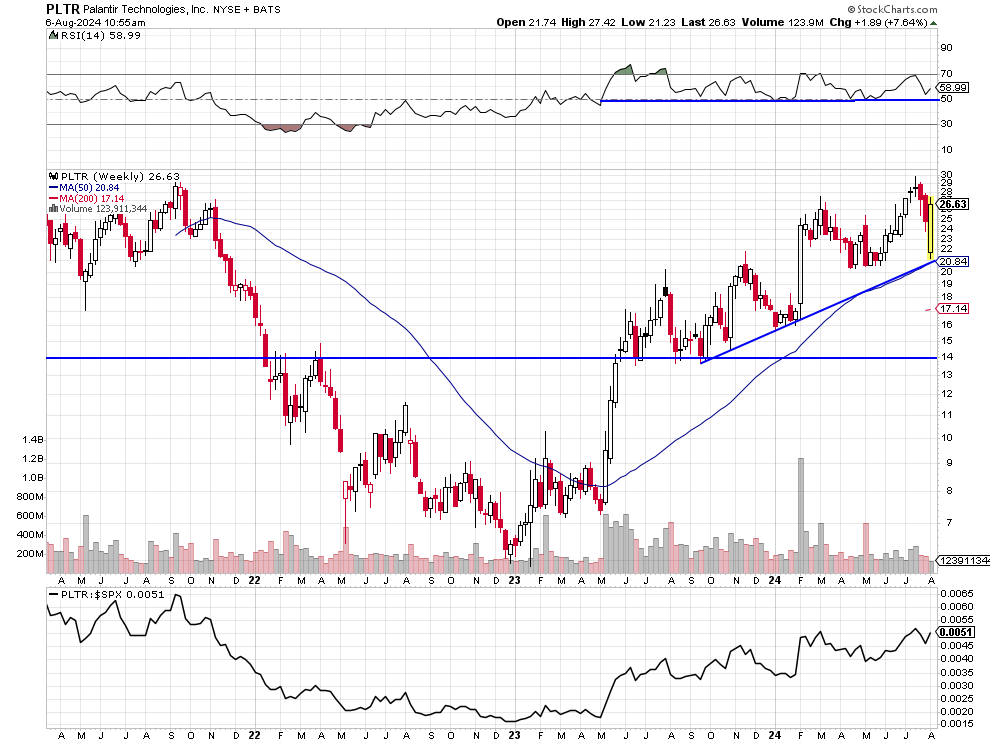Click the 58.99 RSI value axis label
The height and width of the screenshot is (744, 990).
(x=956, y=89)
